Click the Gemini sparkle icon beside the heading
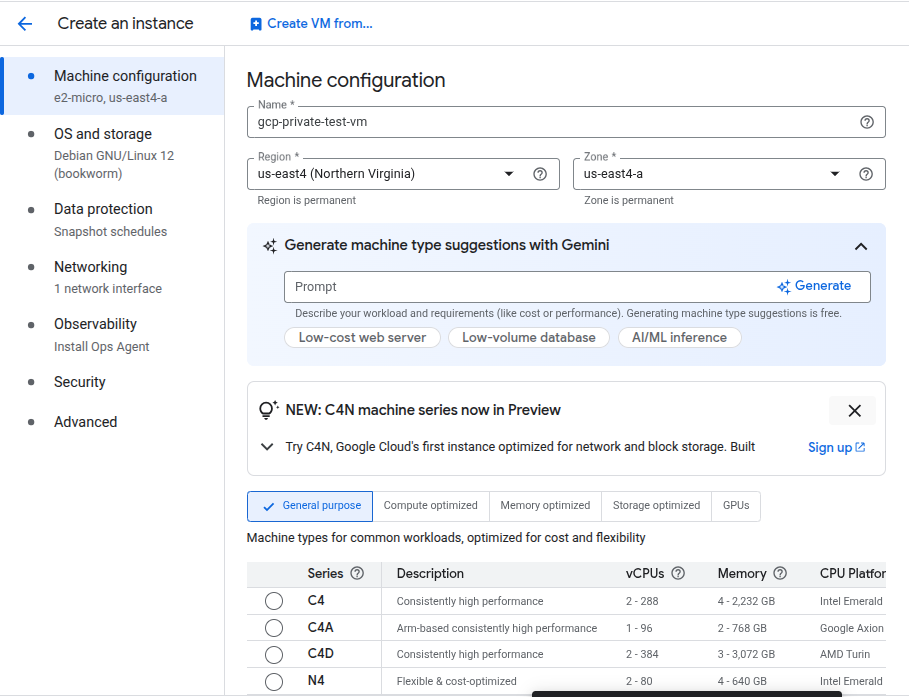 pyautogui.click(x=270, y=246)
